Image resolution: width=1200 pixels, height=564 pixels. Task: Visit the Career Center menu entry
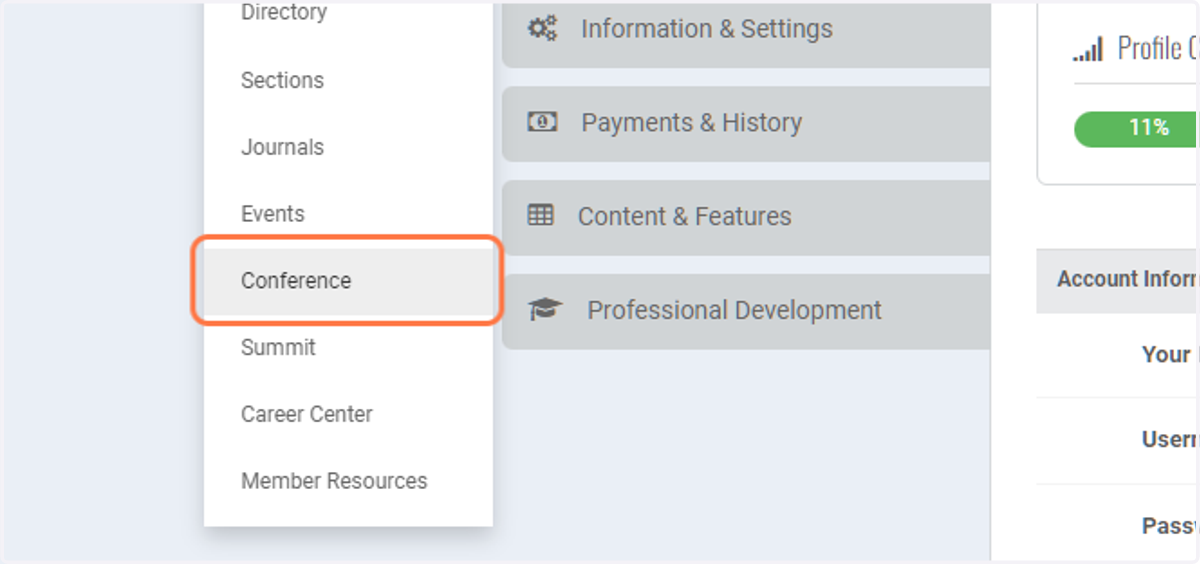tap(348, 414)
